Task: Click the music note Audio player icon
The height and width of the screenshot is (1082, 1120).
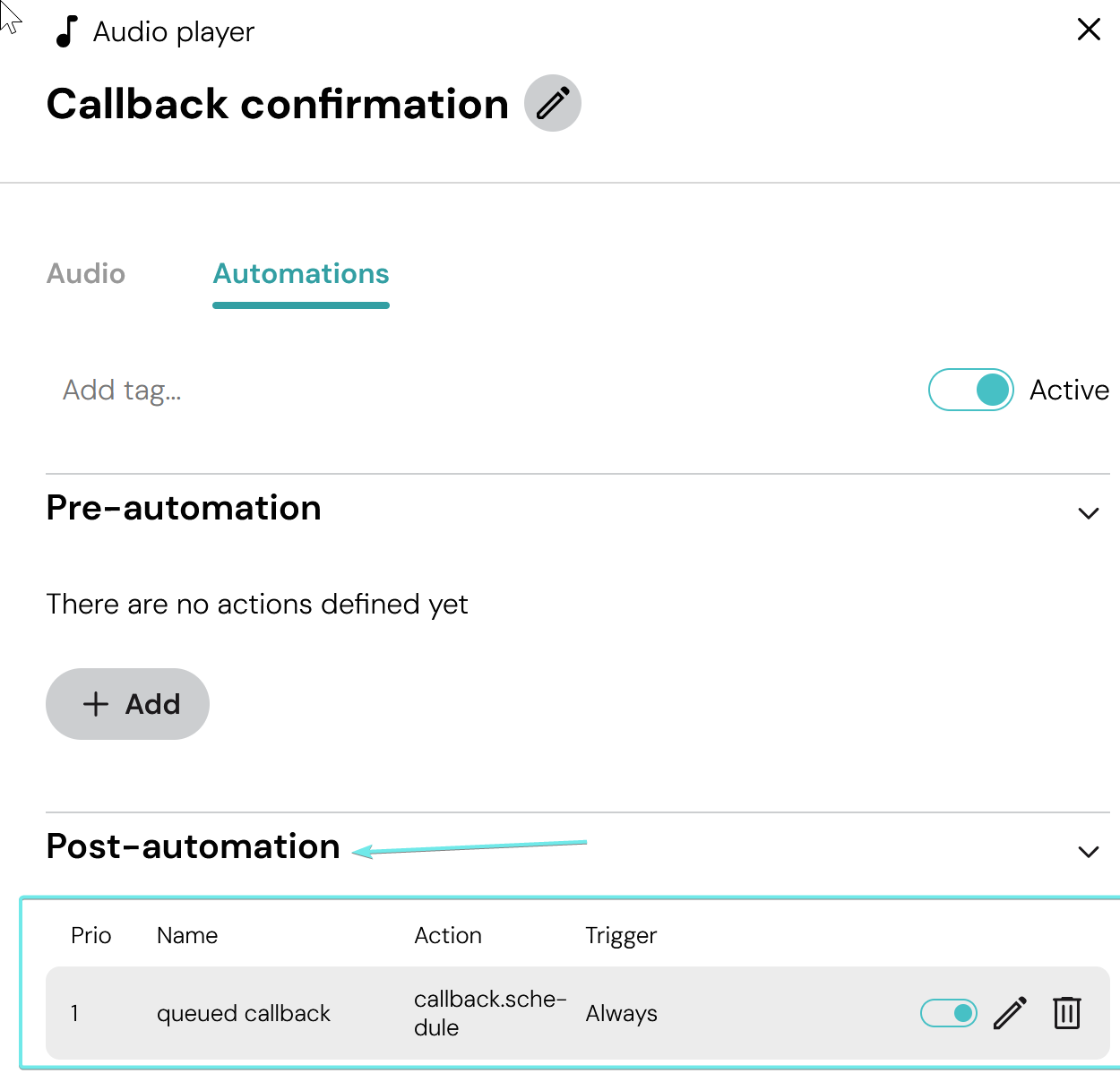Action: pyautogui.click(x=66, y=31)
